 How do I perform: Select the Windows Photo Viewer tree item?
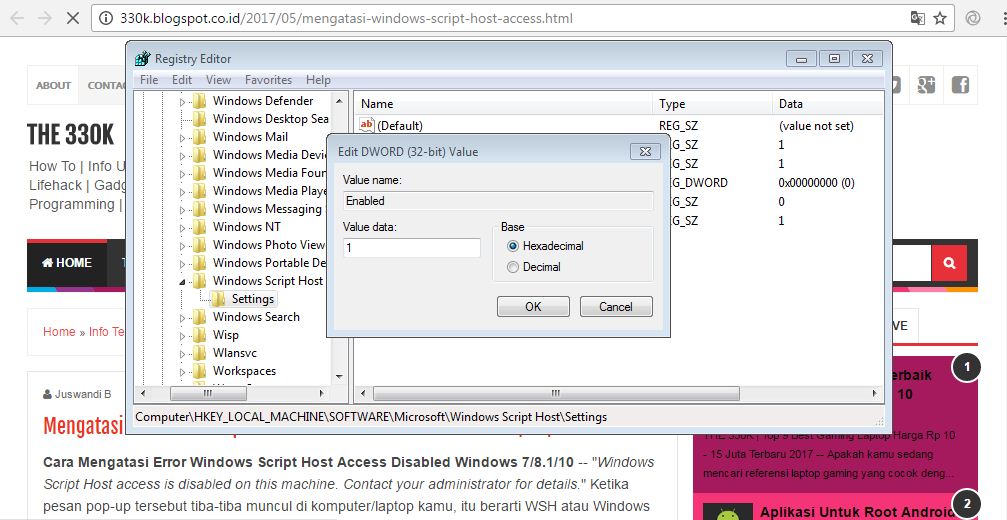pyautogui.click(x=269, y=245)
